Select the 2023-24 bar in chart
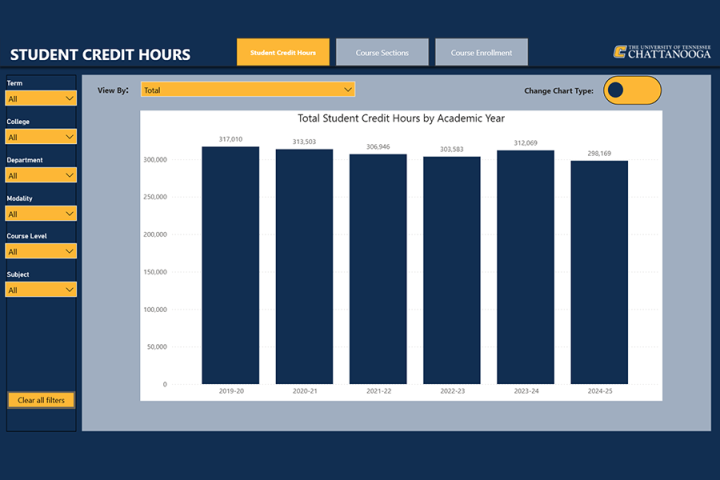Image resolution: width=720 pixels, height=480 pixels. pyautogui.click(x=526, y=267)
